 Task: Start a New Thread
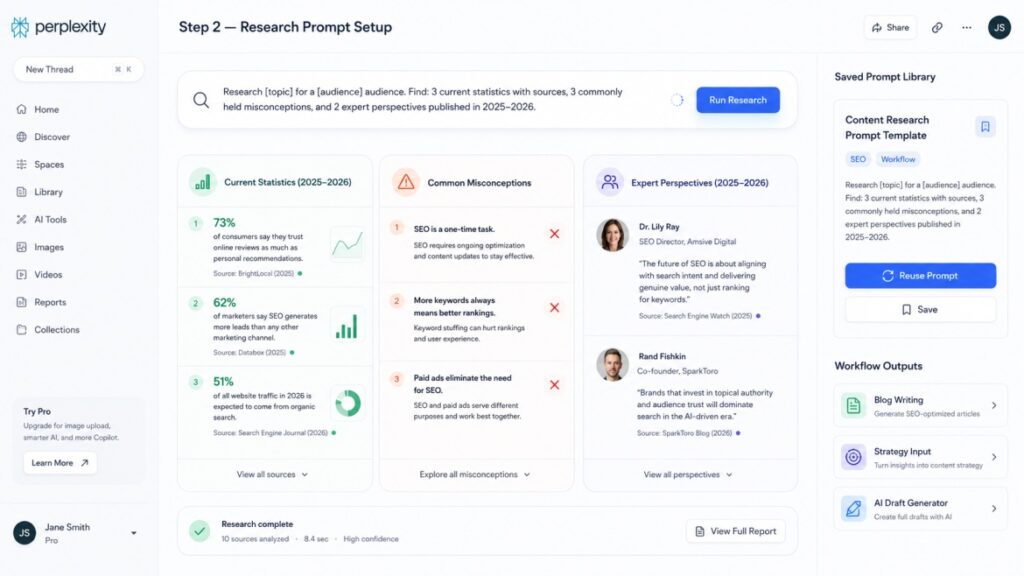pyautogui.click(x=78, y=69)
